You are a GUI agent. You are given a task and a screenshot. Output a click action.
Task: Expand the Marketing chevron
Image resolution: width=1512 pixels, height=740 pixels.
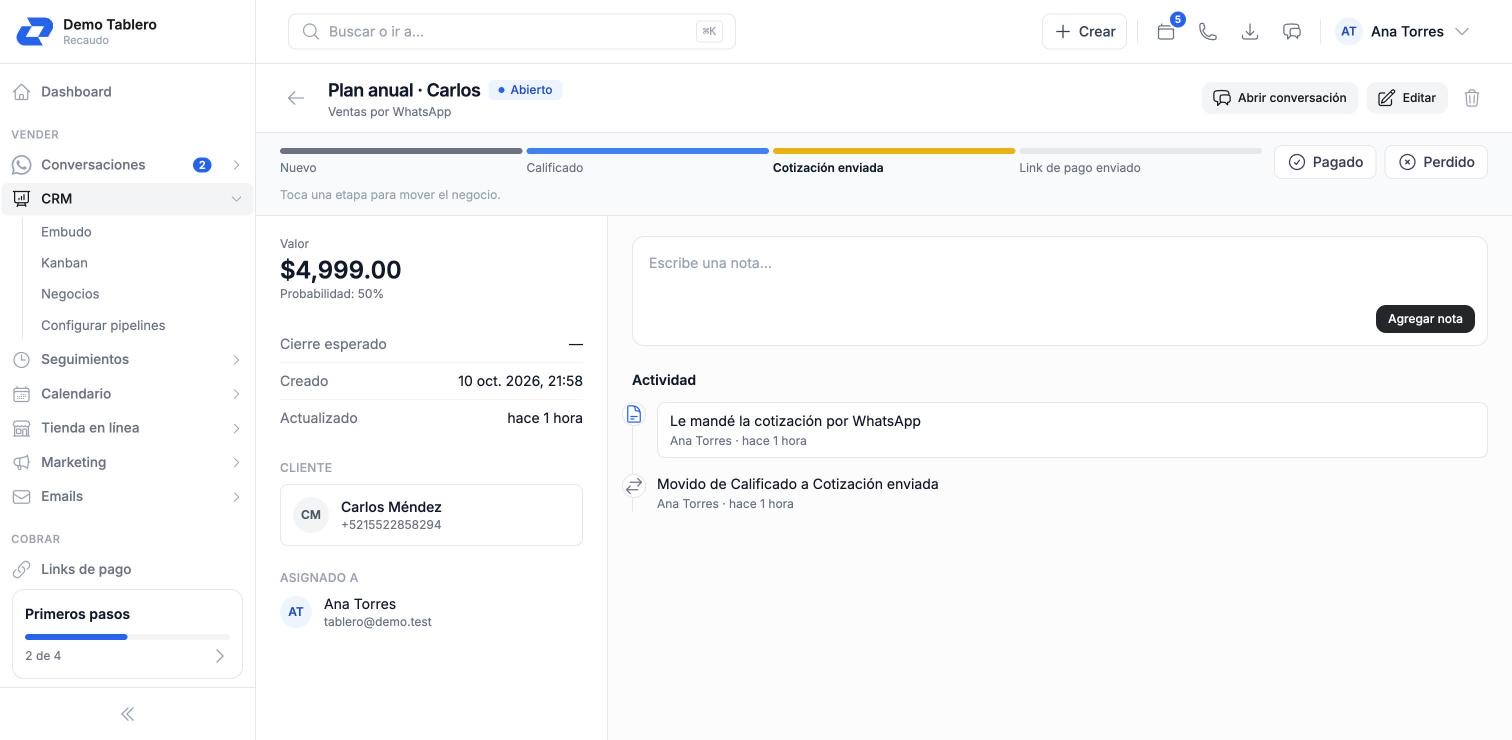(x=236, y=462)
